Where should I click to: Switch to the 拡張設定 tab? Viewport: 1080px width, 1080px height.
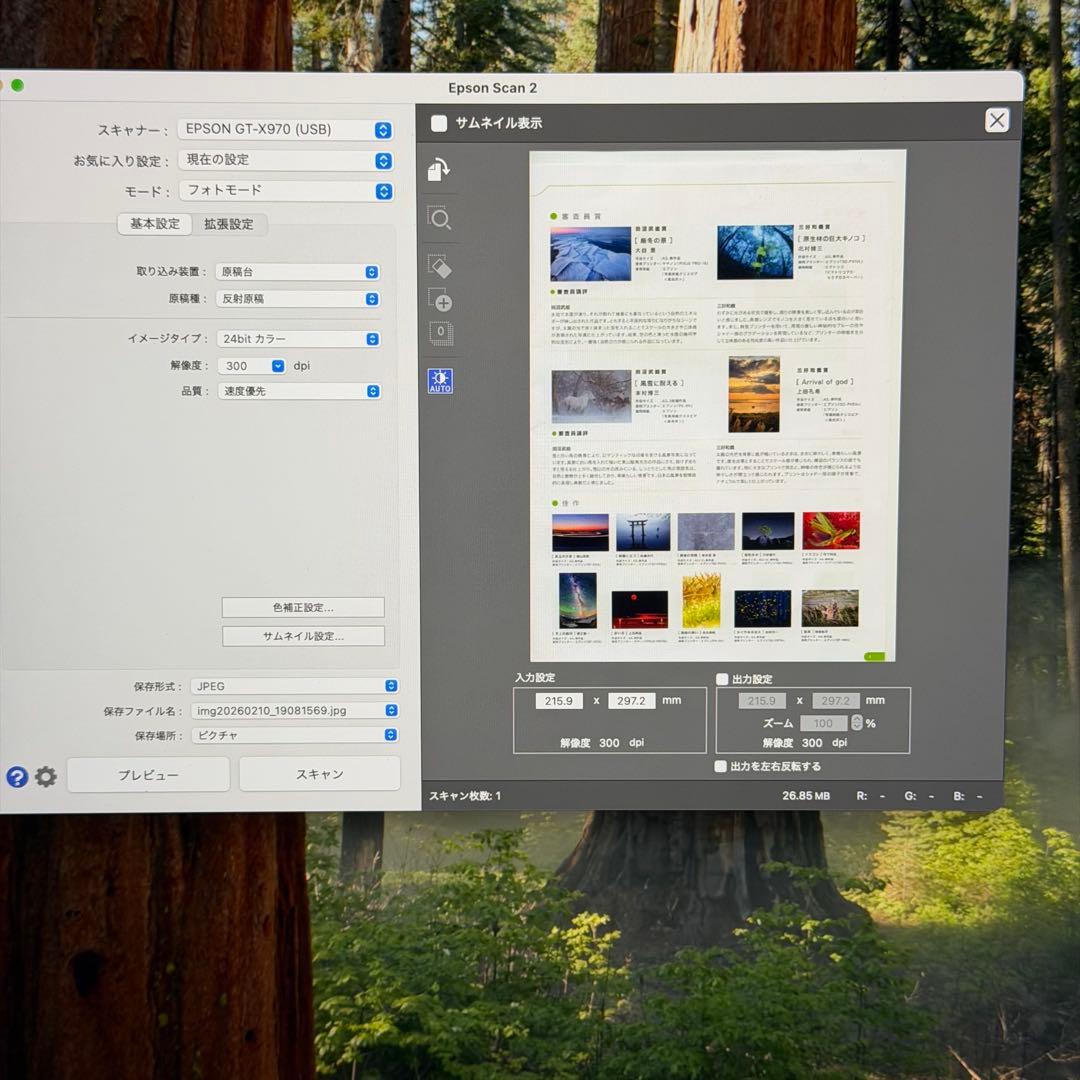[x=229, y=224]
